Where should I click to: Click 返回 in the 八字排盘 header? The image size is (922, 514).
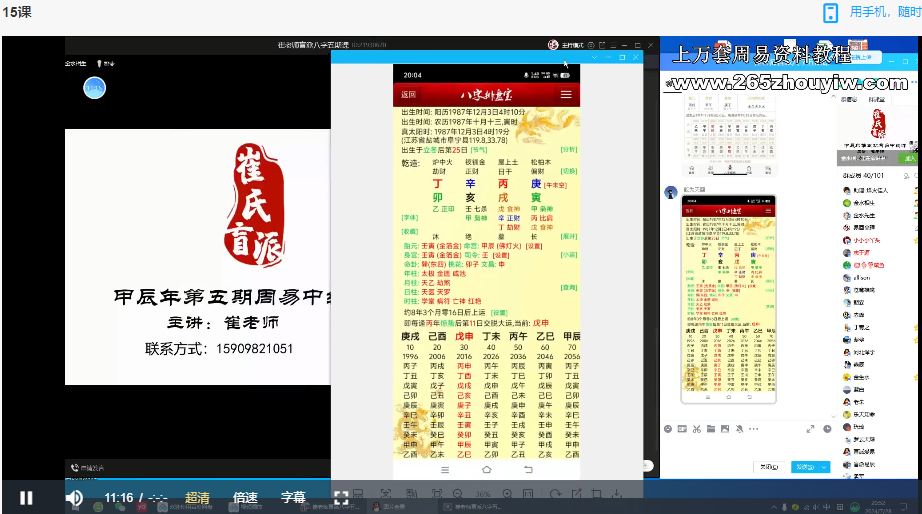(x=408, y=94)
